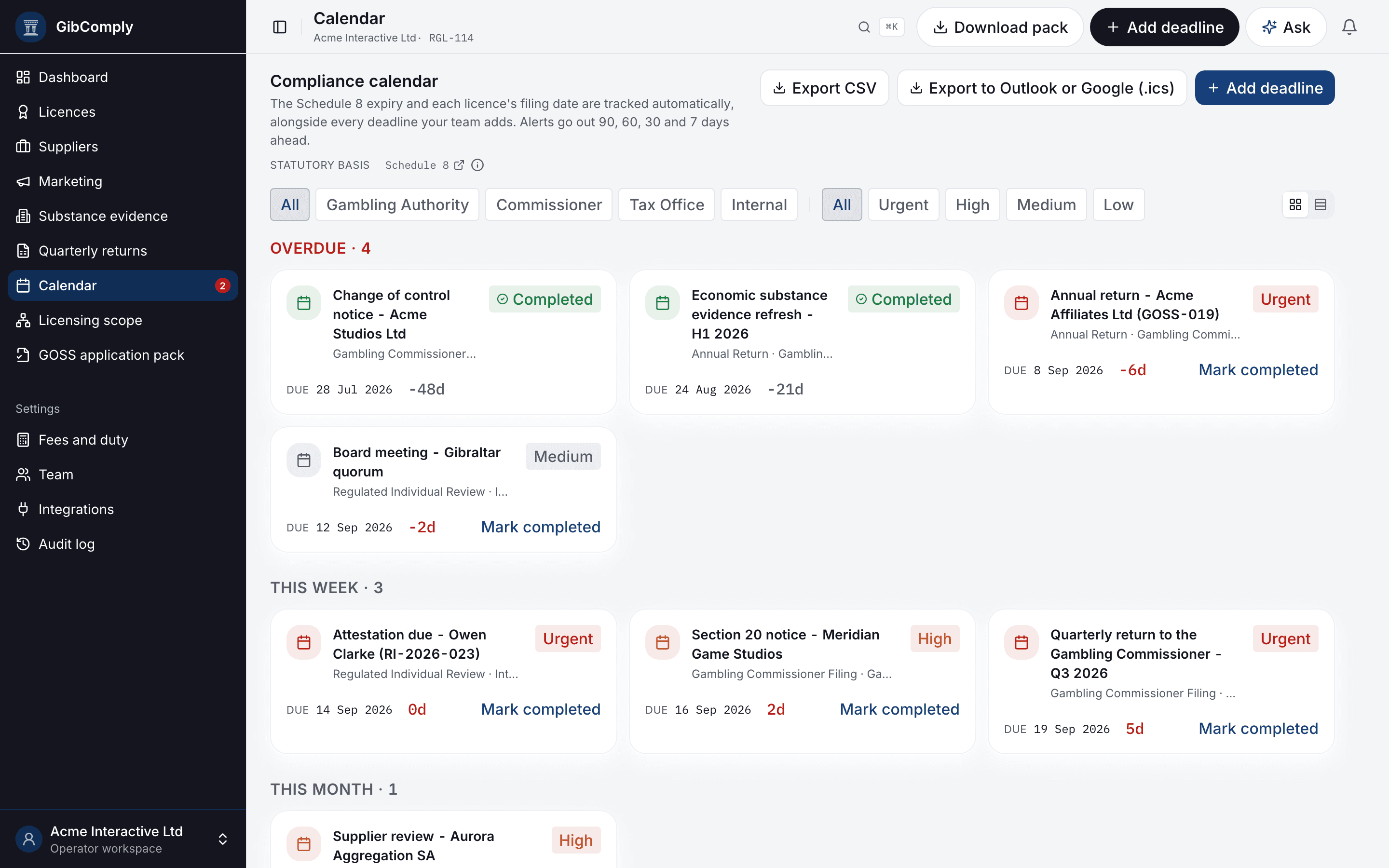Navigate to Marketing
This screenshot has width=1389, height=868.
[123, 181]
